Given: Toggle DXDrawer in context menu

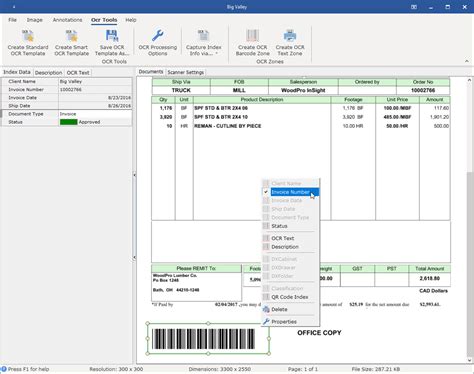Looking at the screenshot, I should coord(290,268).
